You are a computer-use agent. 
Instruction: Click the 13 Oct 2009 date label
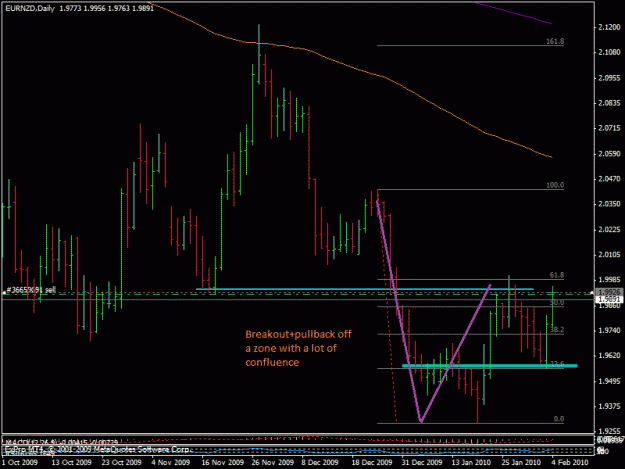click(71, 462)
